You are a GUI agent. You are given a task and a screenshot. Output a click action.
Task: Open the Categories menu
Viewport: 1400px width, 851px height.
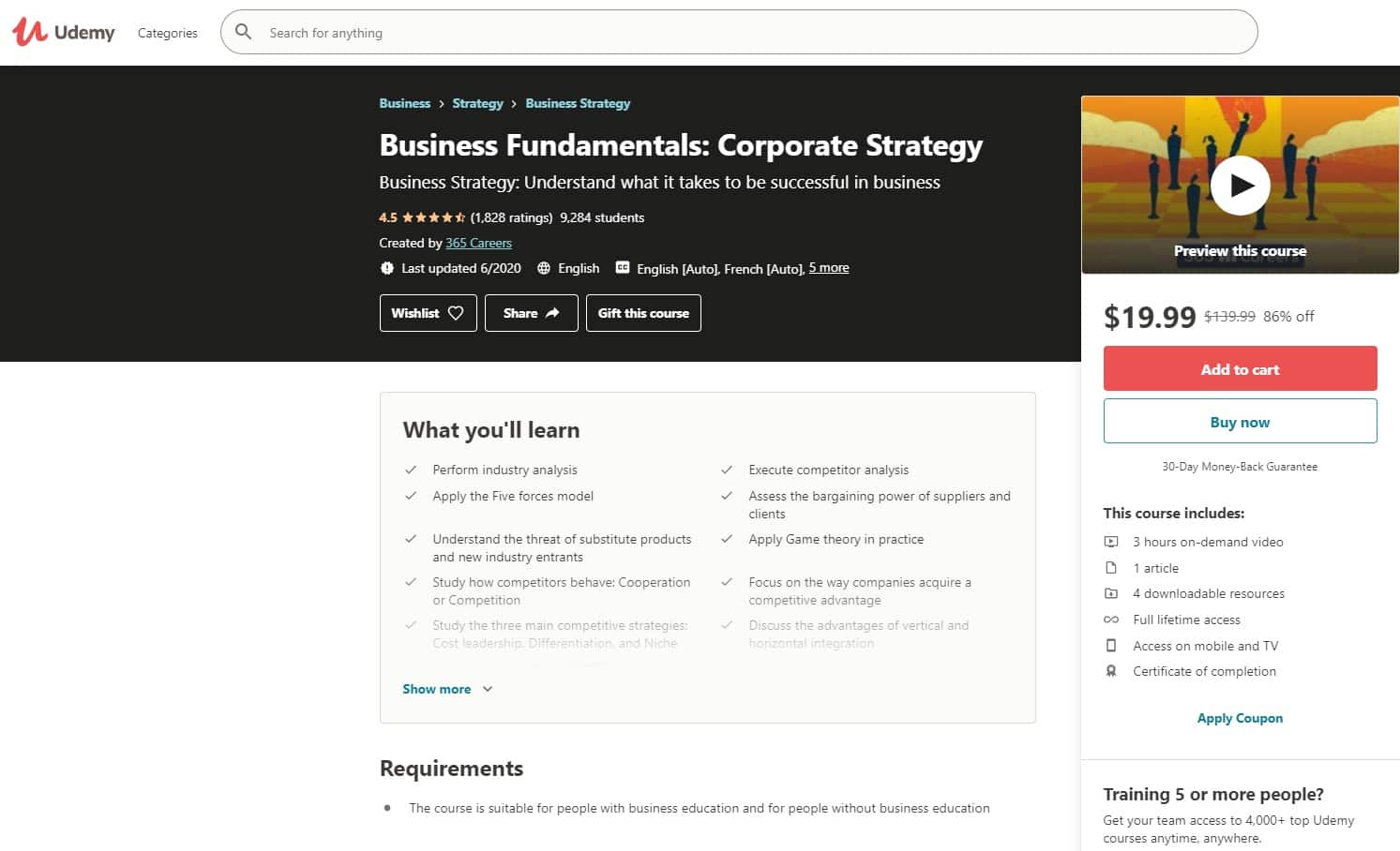168,33
